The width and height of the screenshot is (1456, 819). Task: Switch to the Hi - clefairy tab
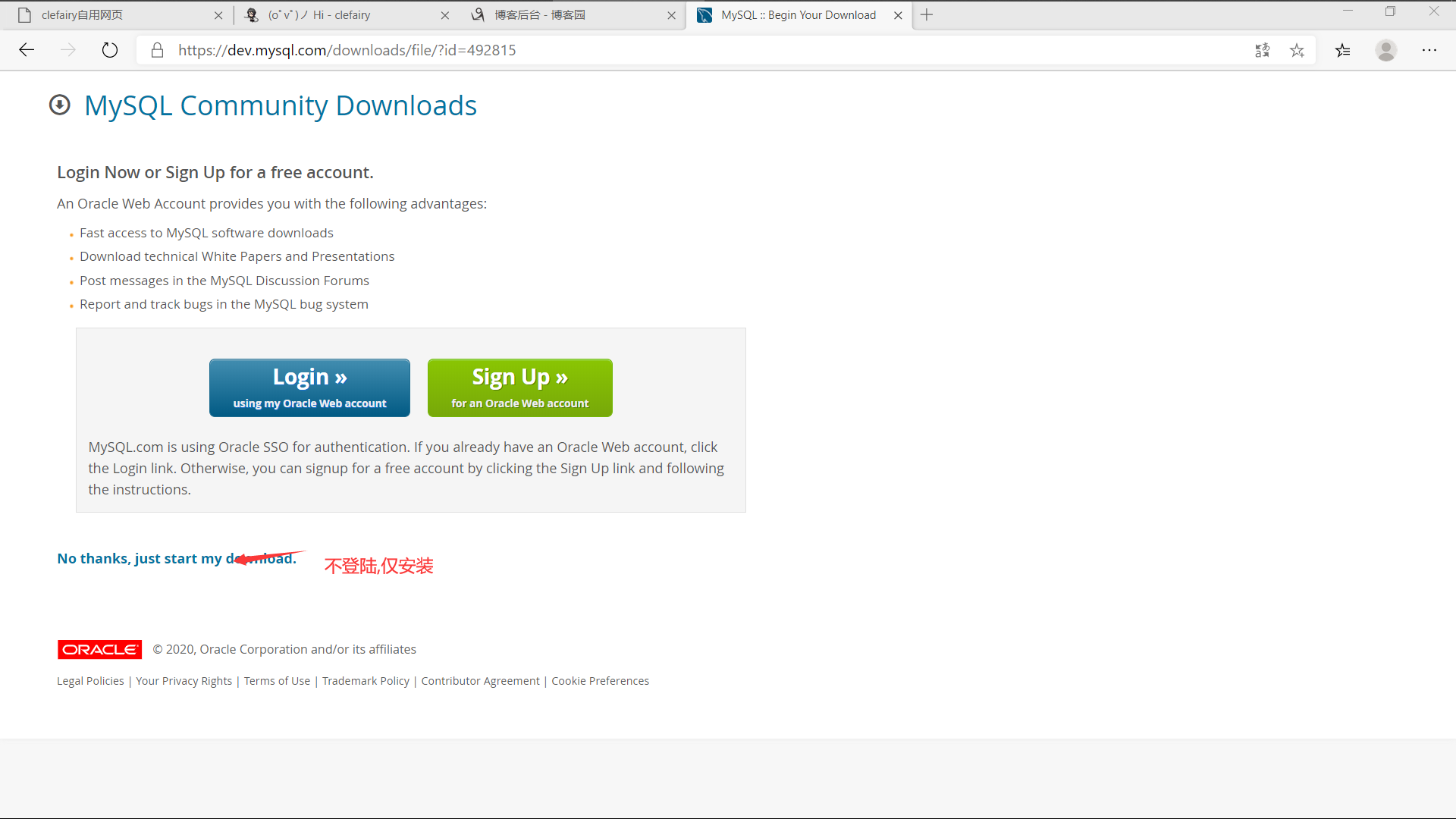click(x=347, y=15)
